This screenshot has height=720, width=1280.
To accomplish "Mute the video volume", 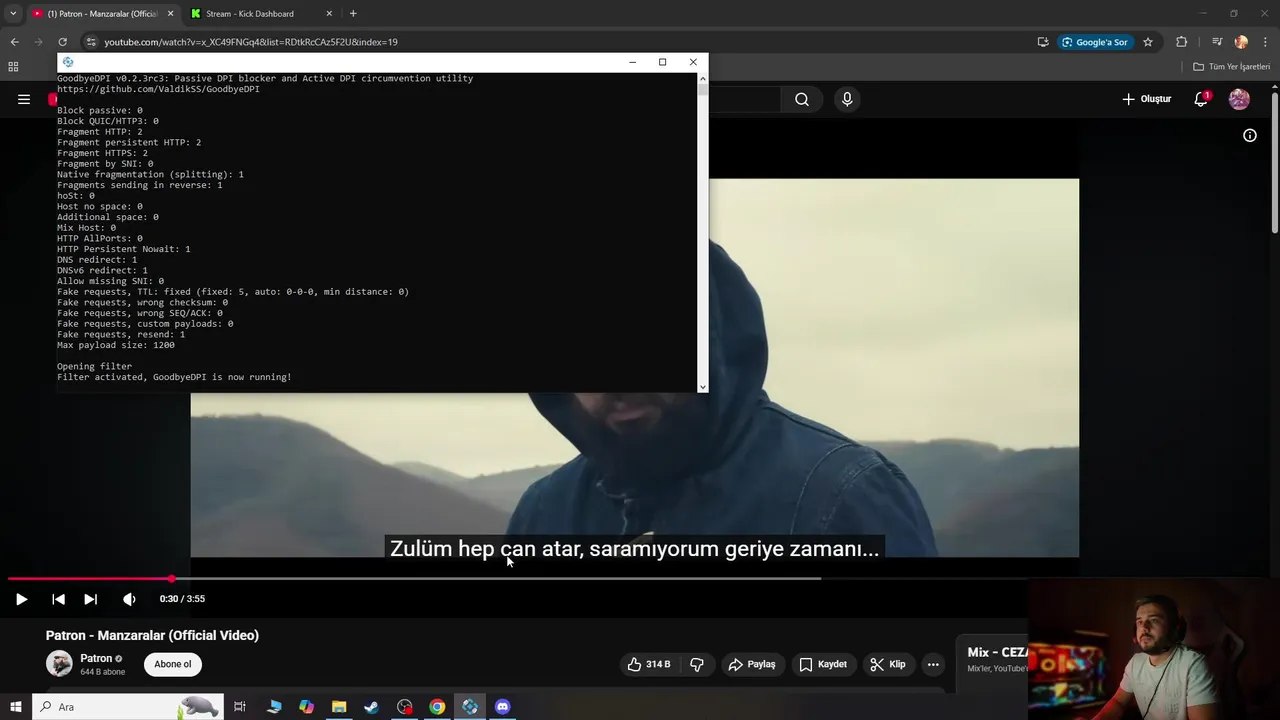I will (x=129, y=599).
